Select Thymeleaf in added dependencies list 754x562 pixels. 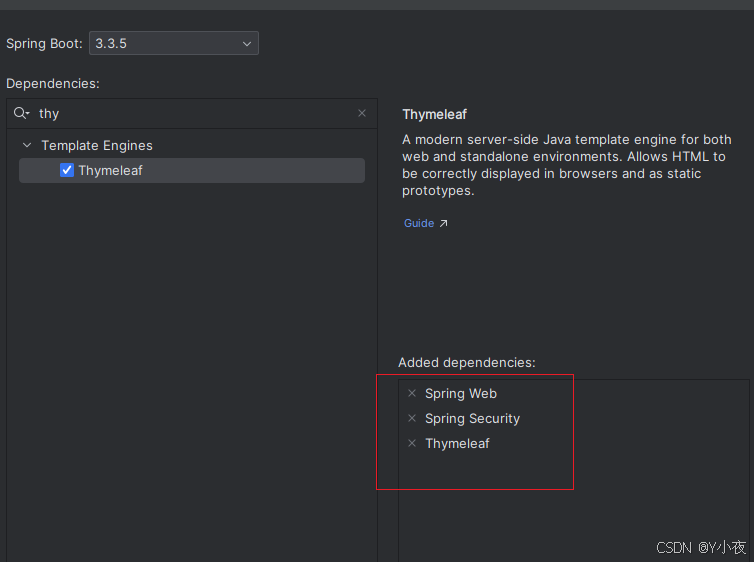[x=457, y=443]
